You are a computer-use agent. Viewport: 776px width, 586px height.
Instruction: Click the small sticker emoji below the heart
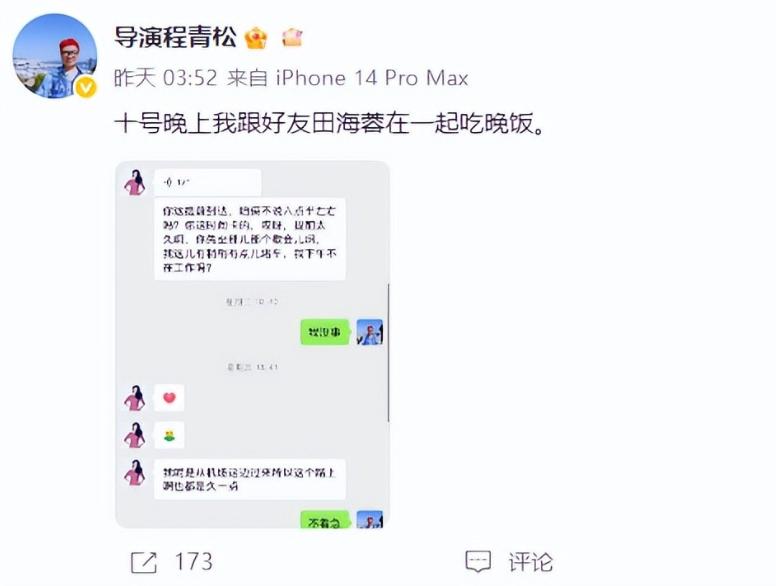[x=169, y=436]
